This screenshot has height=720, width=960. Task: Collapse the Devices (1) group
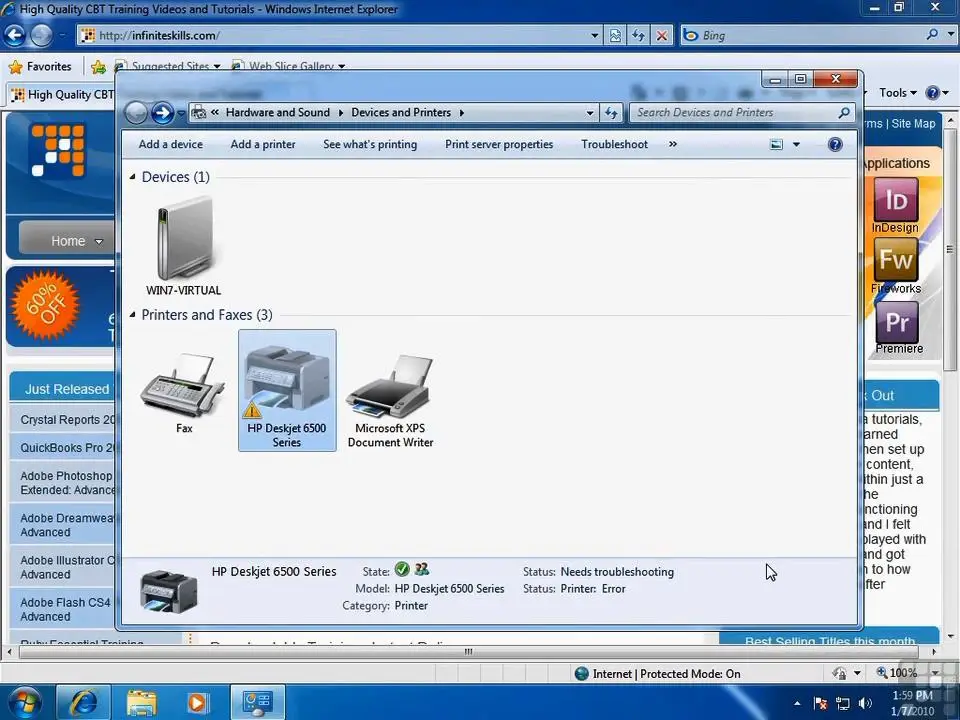[x=133, y=177]
